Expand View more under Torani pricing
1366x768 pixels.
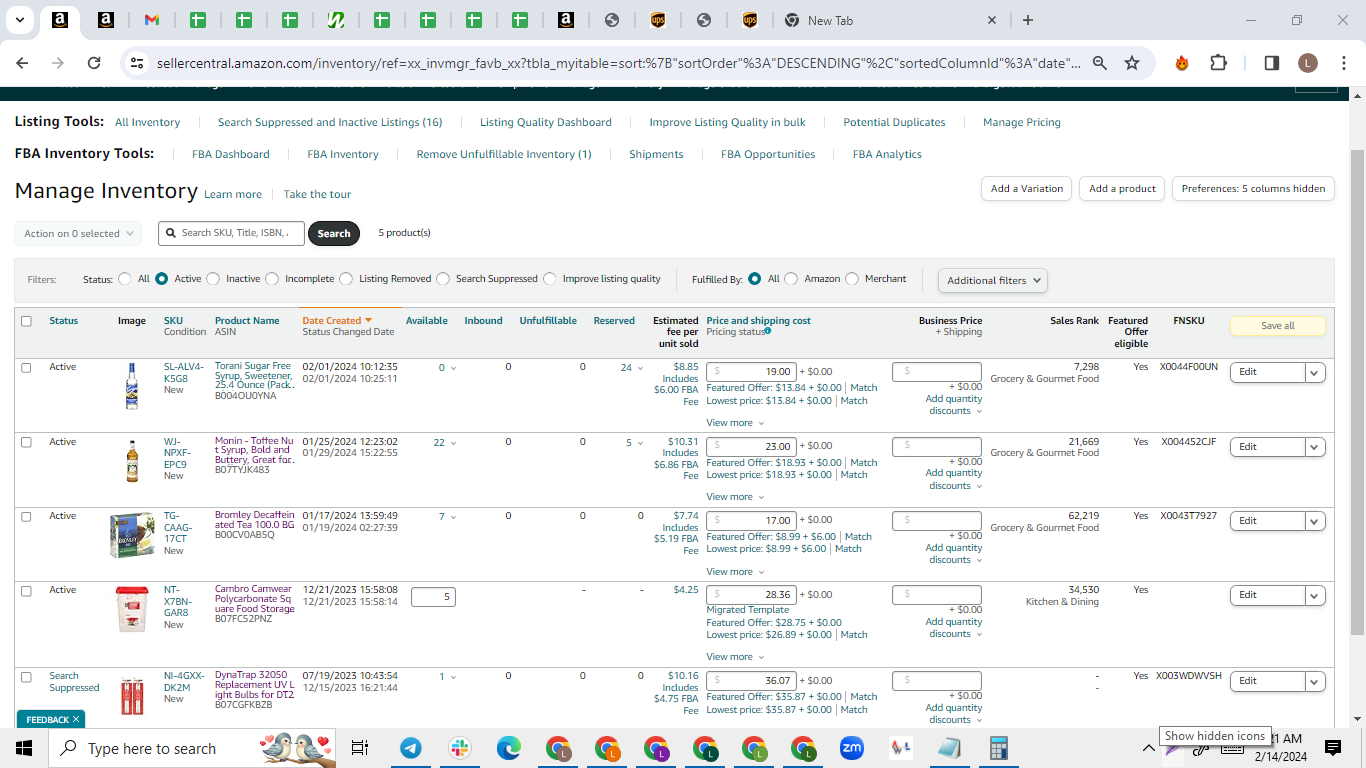click(x=735, y=423)
